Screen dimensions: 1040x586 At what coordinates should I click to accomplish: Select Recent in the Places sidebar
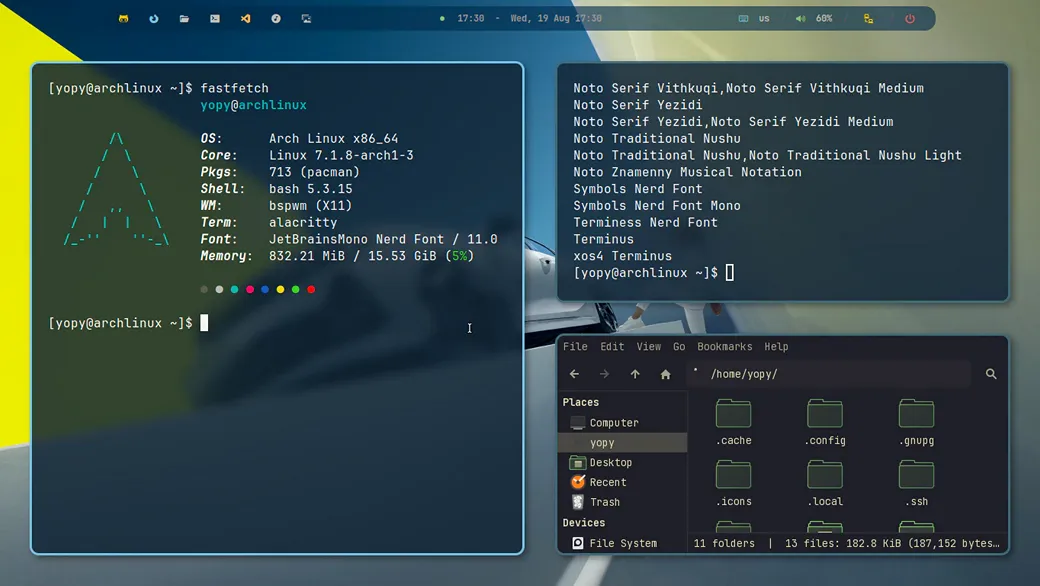(x=622, y=483)
